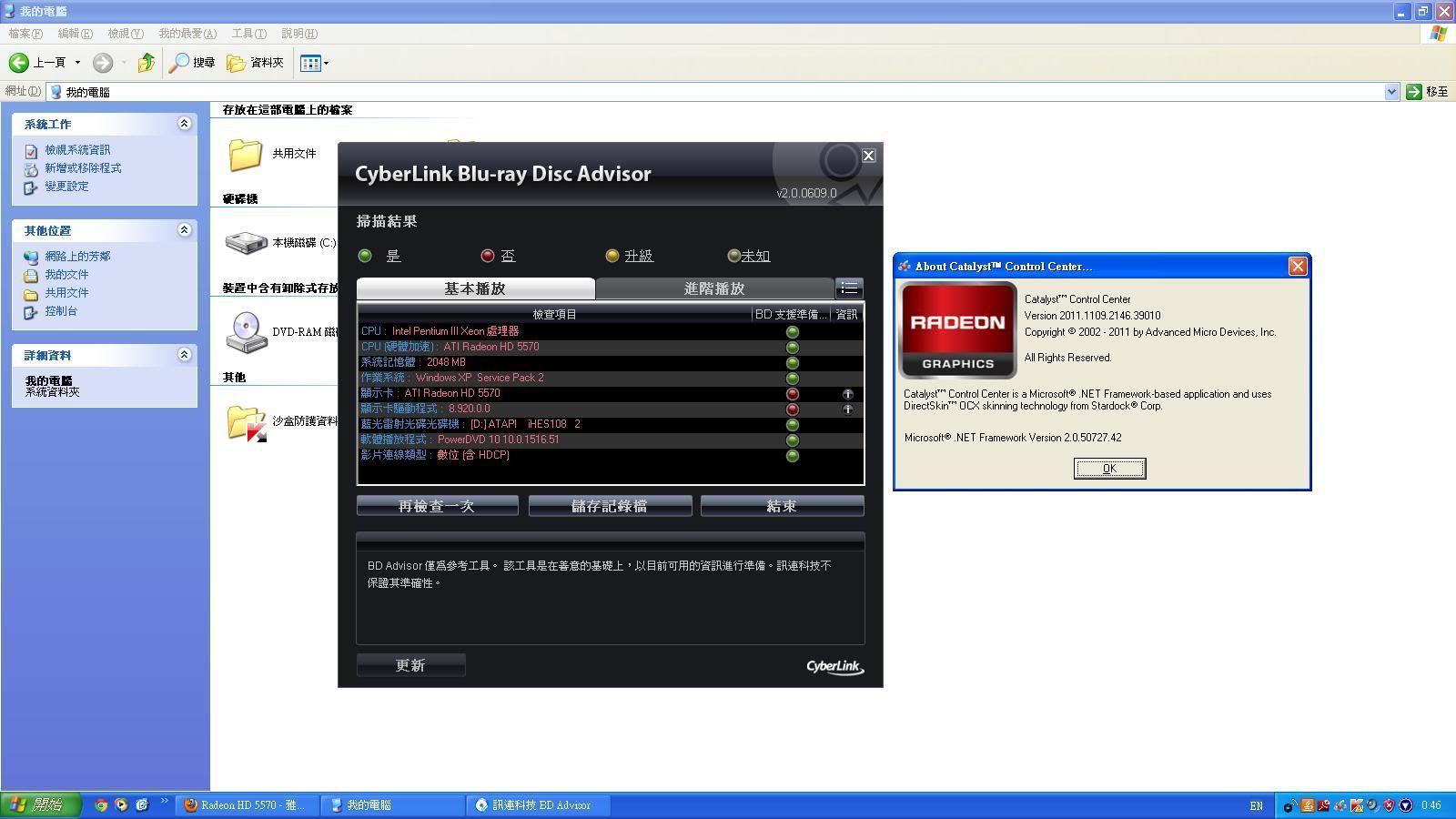
Task: Toggle the 資料夾 folders pane
Action: point(256,63)
